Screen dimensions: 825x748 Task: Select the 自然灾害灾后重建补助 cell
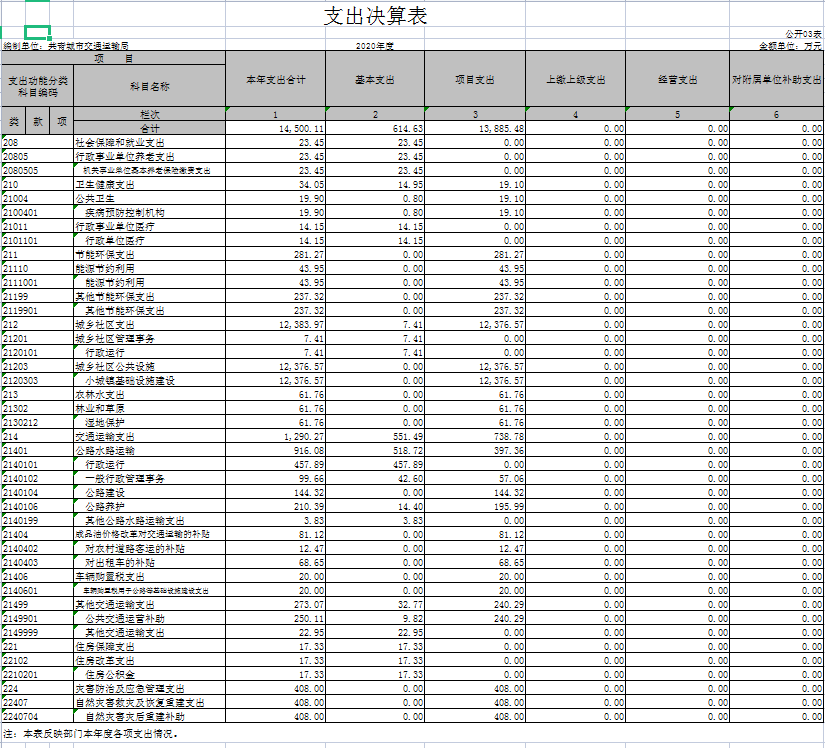click(137, 717)
